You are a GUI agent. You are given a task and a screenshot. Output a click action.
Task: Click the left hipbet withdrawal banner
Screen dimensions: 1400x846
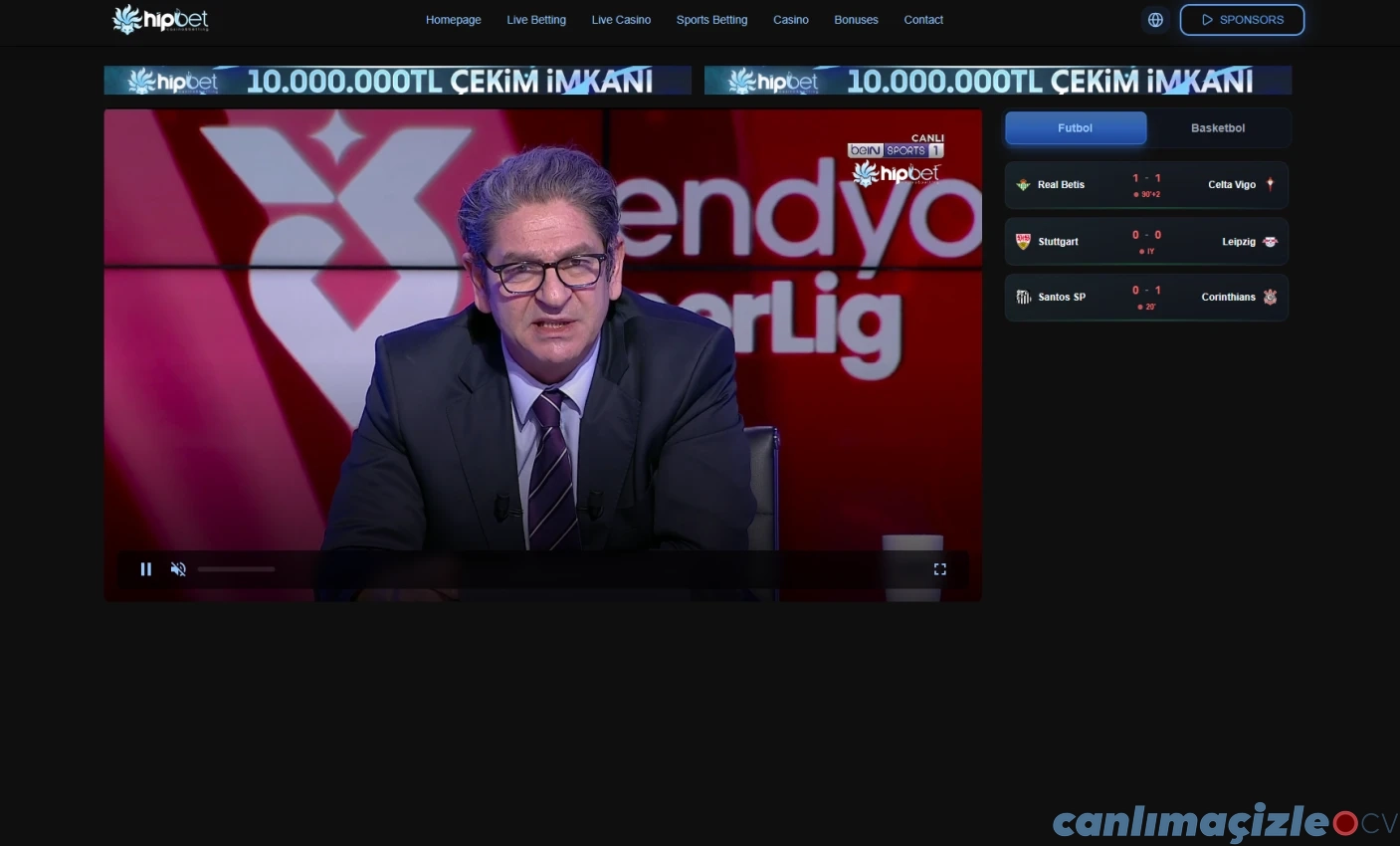[x=397, y=81]
